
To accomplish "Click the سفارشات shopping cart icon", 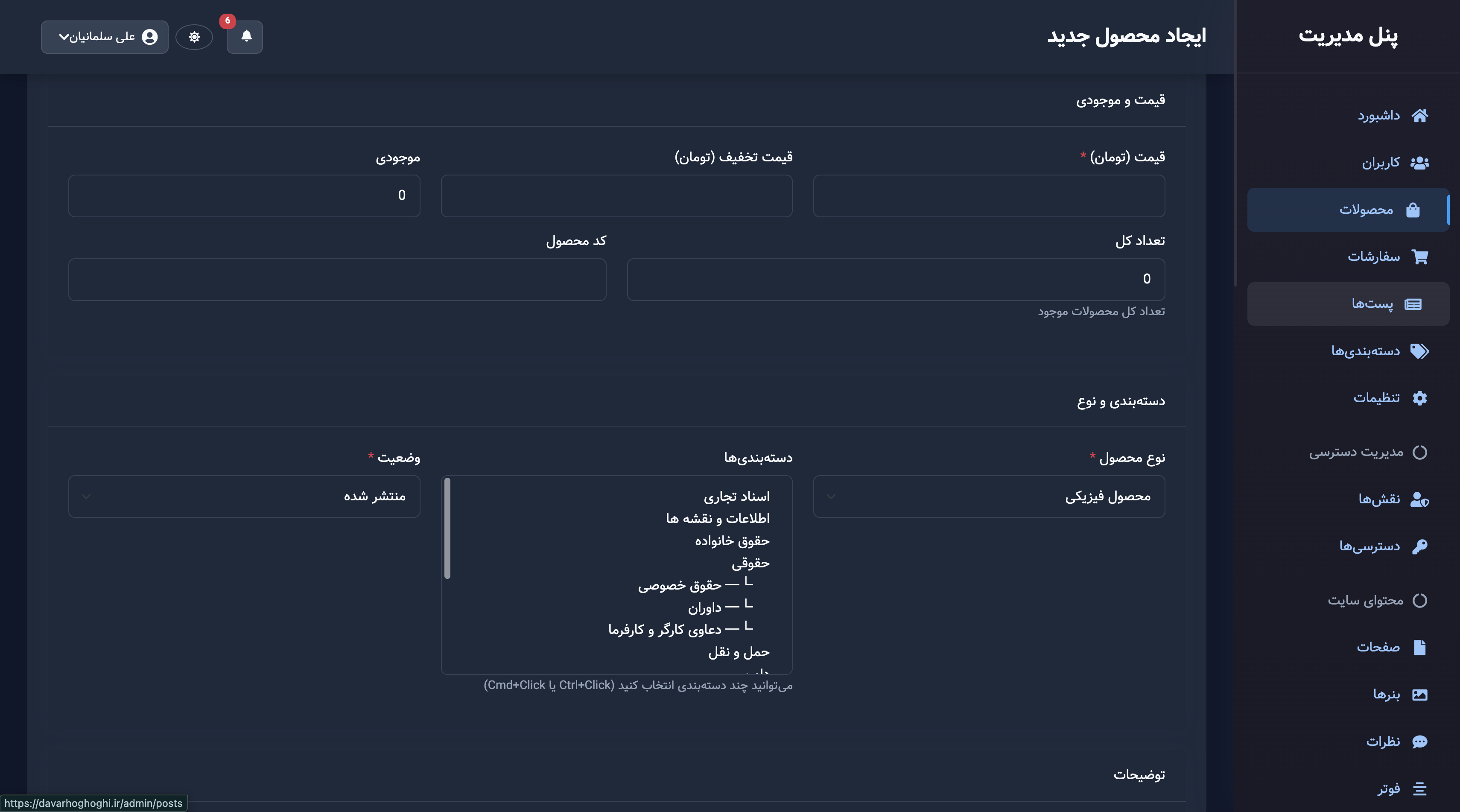I will point(1420,257).
